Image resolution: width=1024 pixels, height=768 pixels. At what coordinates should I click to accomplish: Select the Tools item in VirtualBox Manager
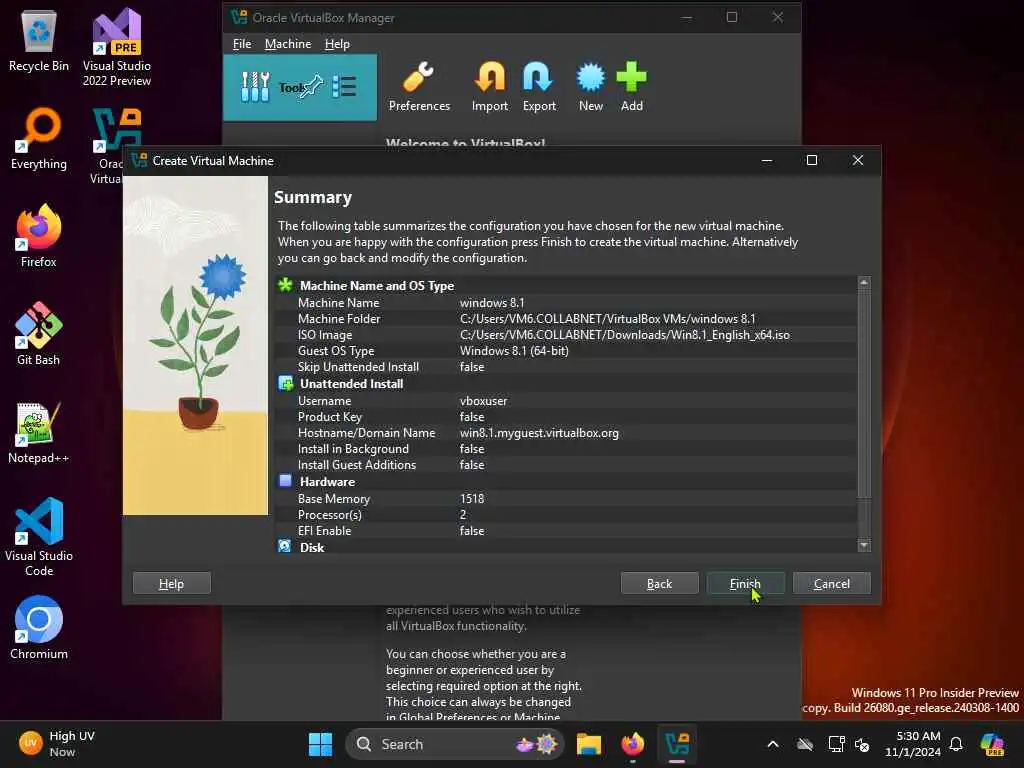tap(300, 87)
